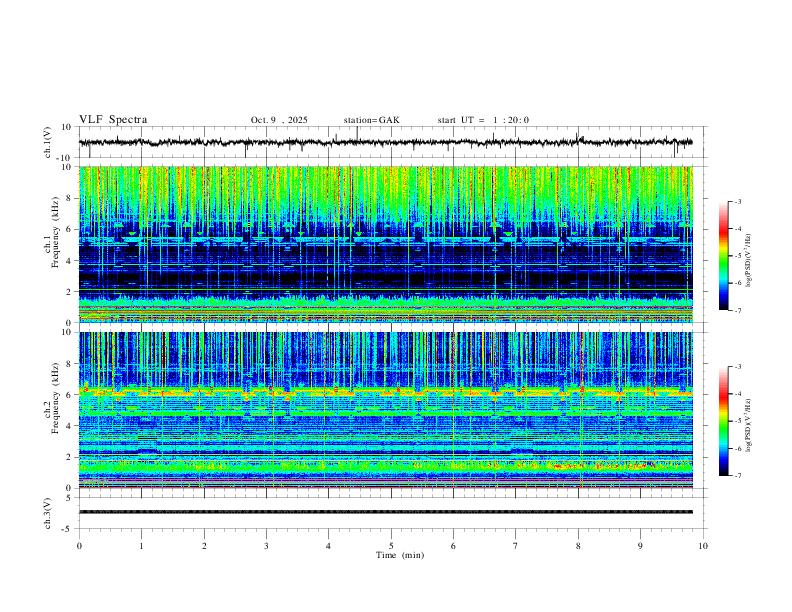Click inside the ch.1 spectrogram panel
Screen dimensions: 792x612
386,244
